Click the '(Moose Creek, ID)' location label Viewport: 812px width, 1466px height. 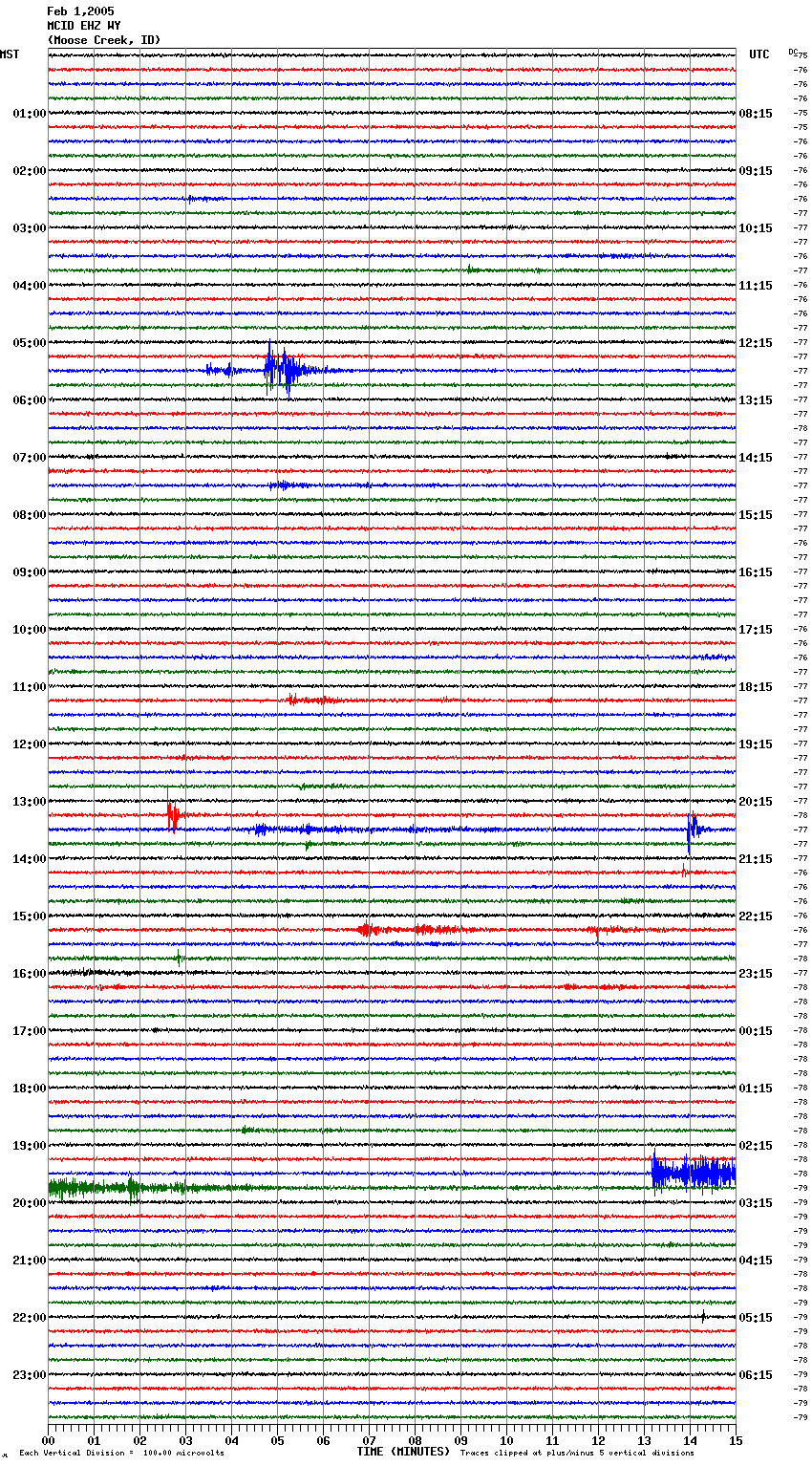[x=104, y=40]
